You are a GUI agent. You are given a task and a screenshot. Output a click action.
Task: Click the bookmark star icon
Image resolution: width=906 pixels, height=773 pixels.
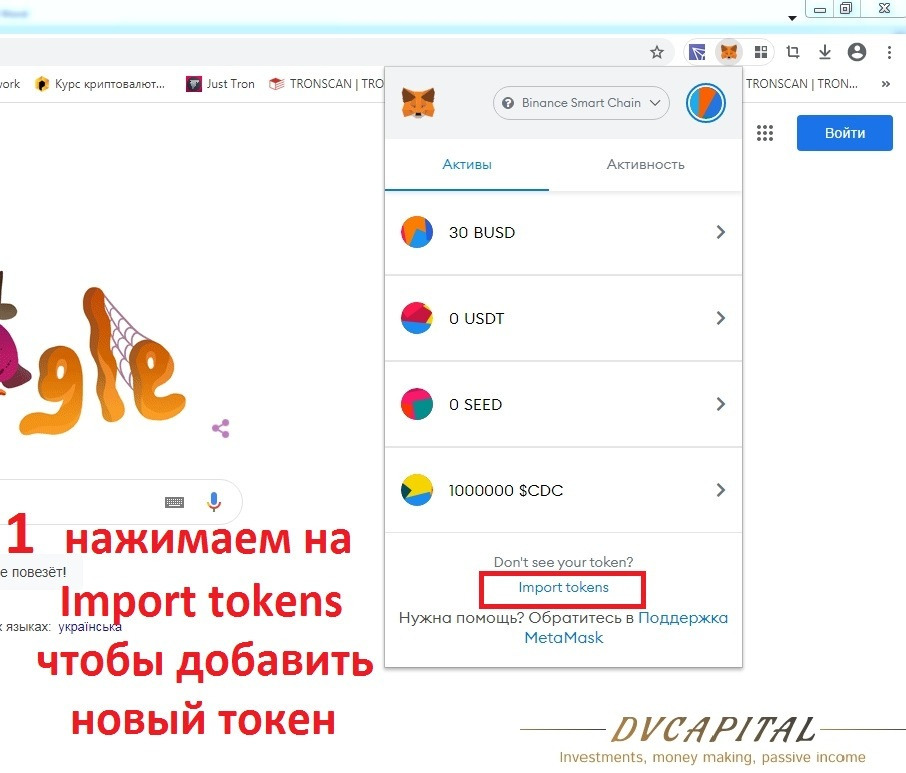[x=656, y=53]
